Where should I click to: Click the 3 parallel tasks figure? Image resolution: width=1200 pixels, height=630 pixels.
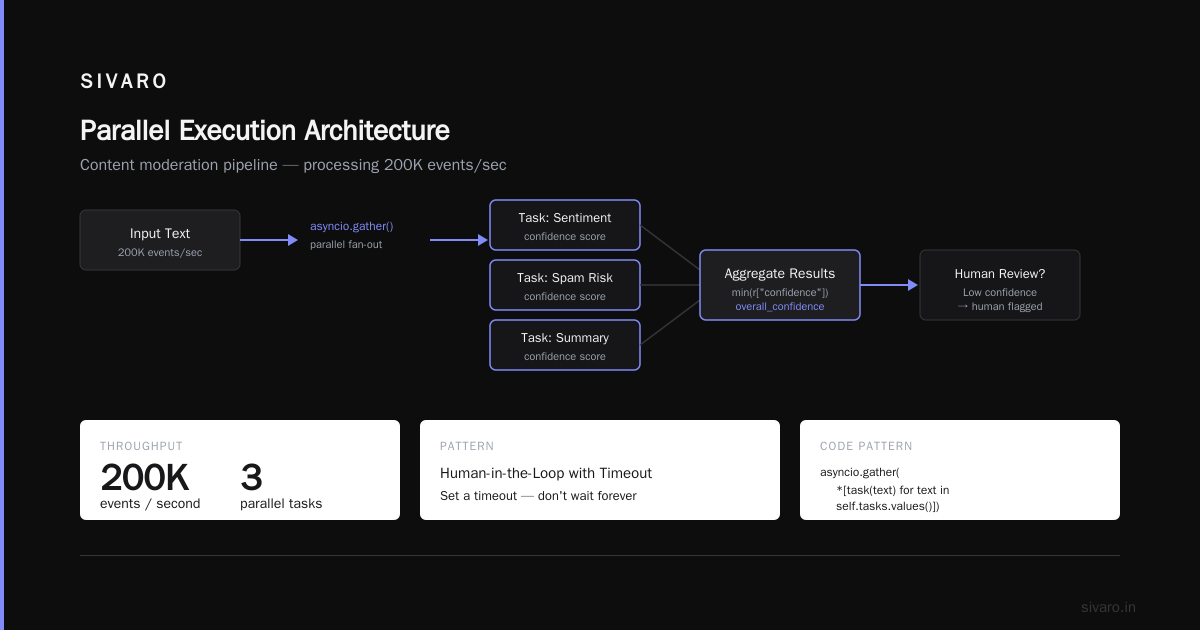click(281, 486)
